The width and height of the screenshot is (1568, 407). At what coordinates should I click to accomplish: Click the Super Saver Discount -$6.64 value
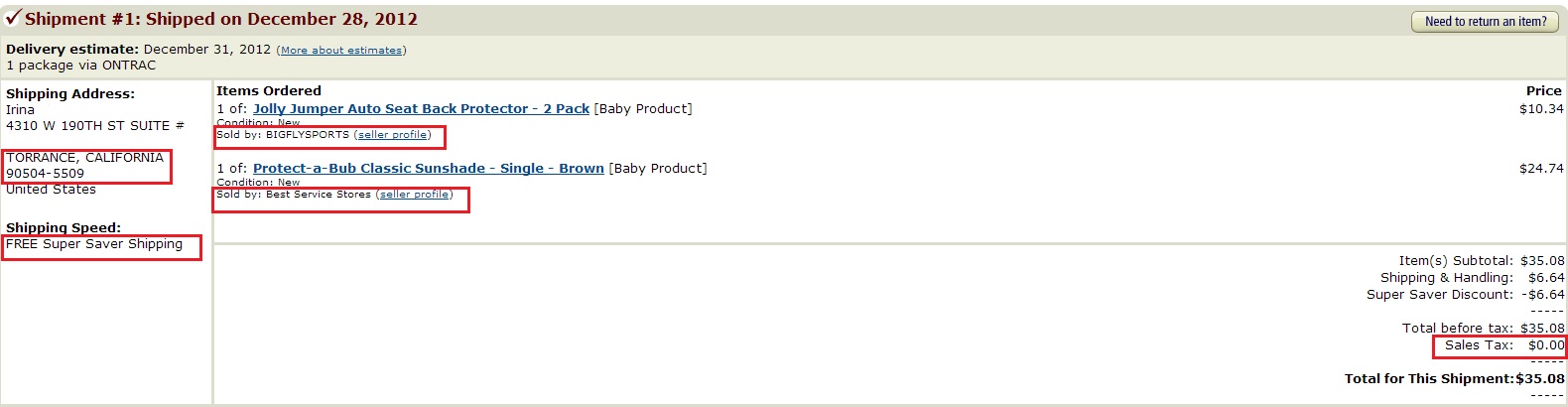[1542, 295]
